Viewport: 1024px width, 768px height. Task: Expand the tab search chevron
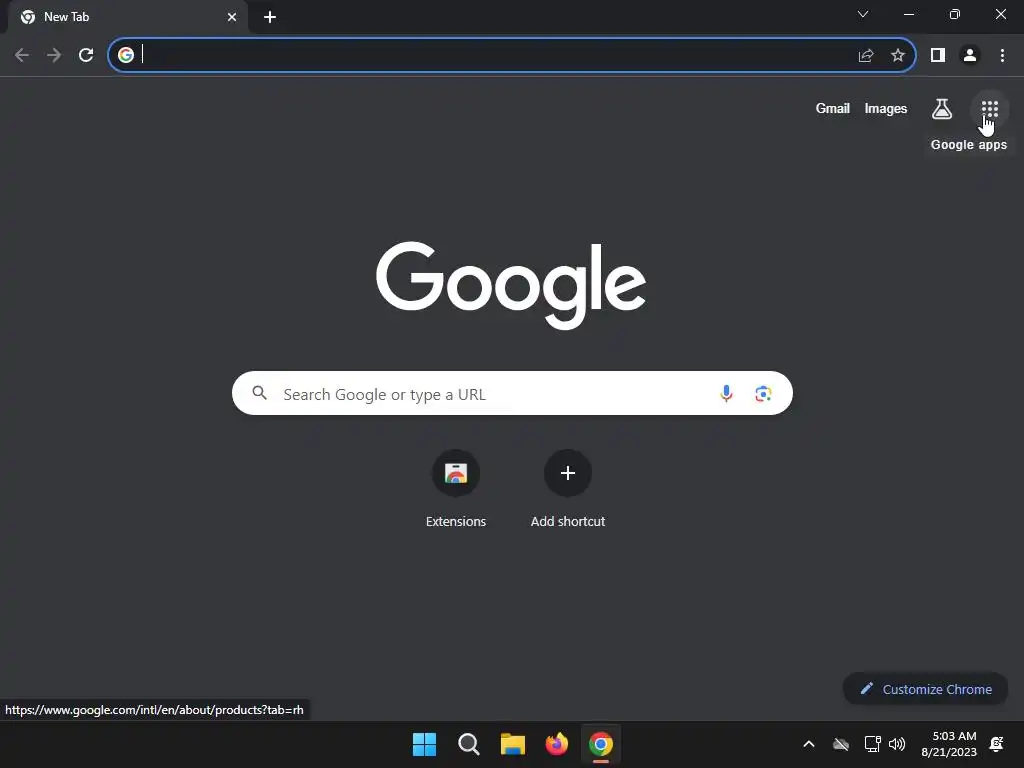(x=863, y=14)
